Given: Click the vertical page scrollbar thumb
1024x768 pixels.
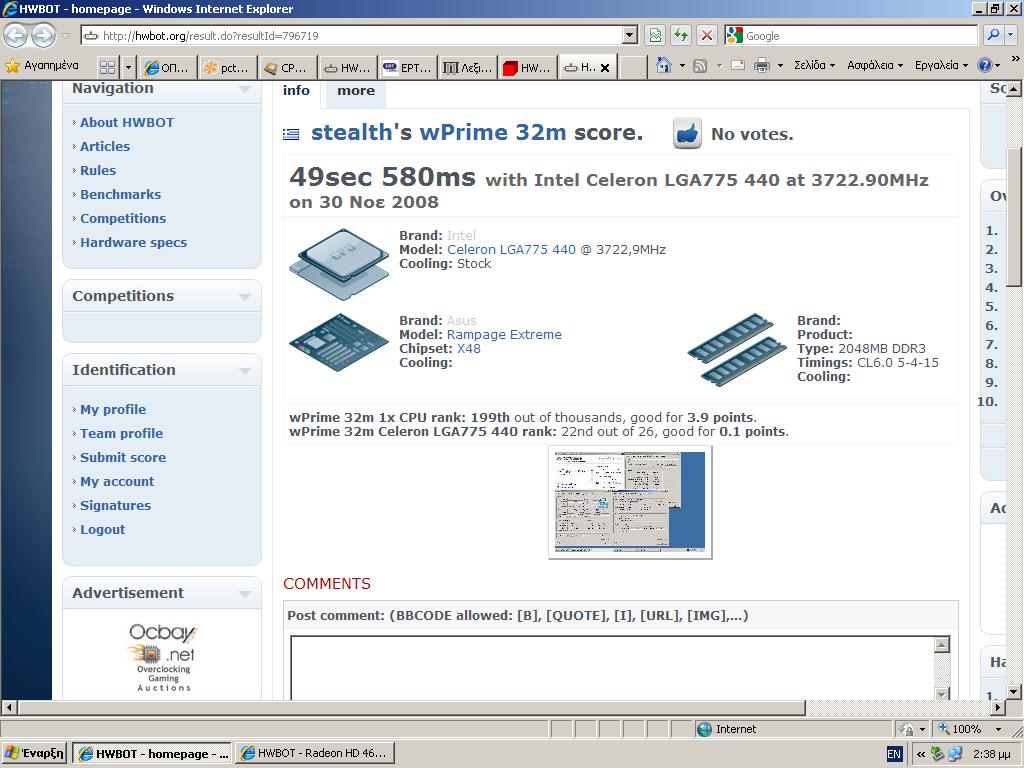Looking at the screenshot, I should pos(1014,217).
